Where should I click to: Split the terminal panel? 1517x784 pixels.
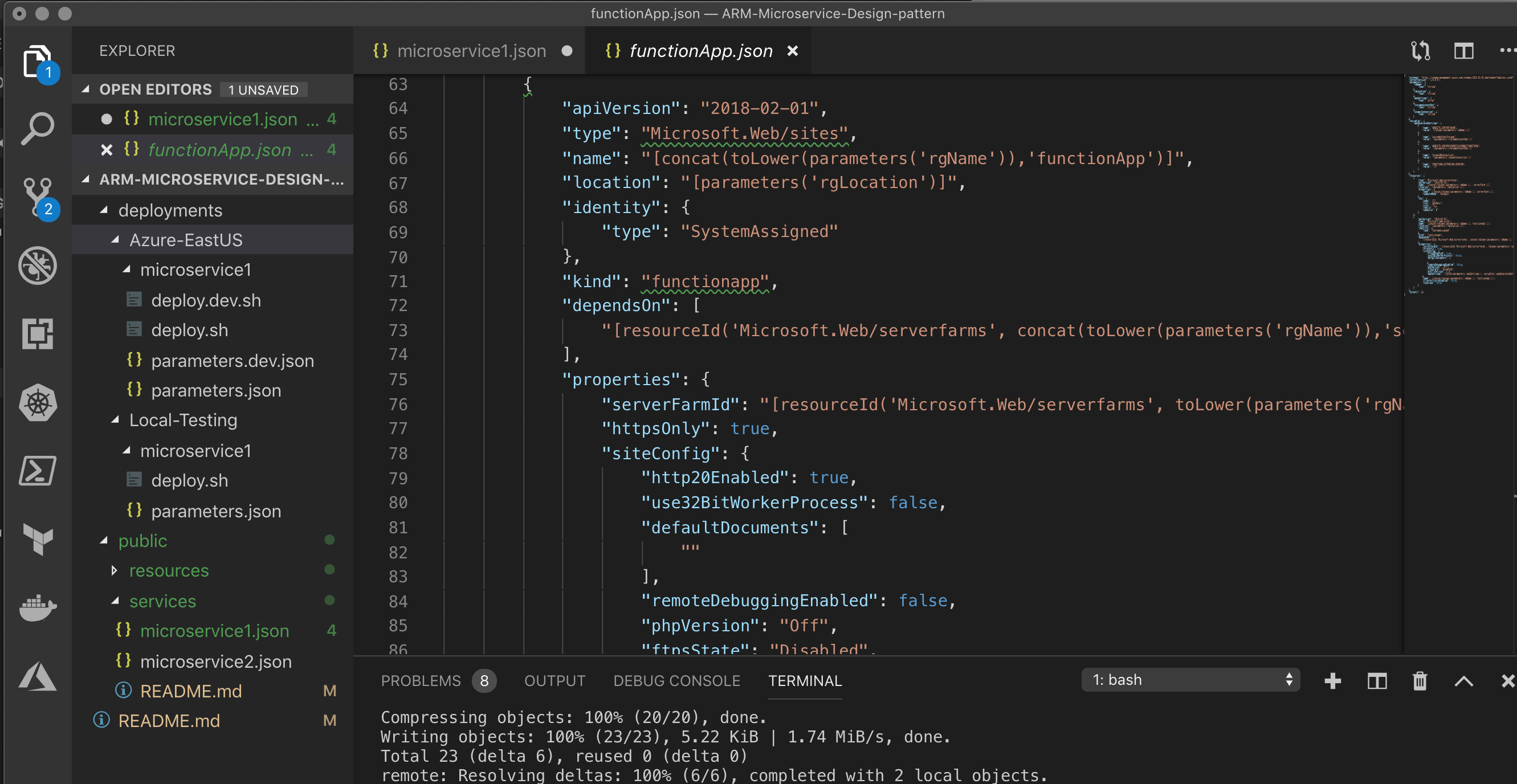(x=1377, y=681)
